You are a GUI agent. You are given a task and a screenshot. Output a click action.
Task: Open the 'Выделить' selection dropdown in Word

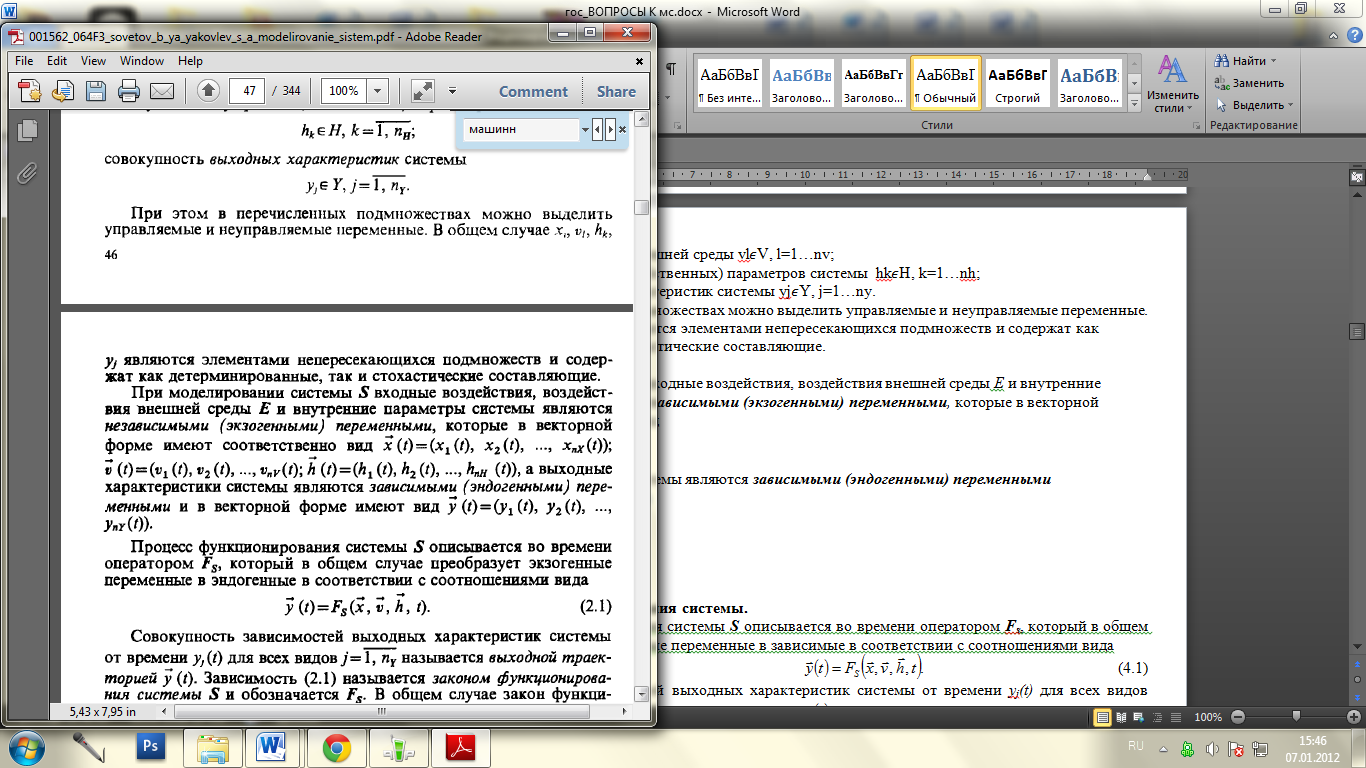(x=1254, y=105)
